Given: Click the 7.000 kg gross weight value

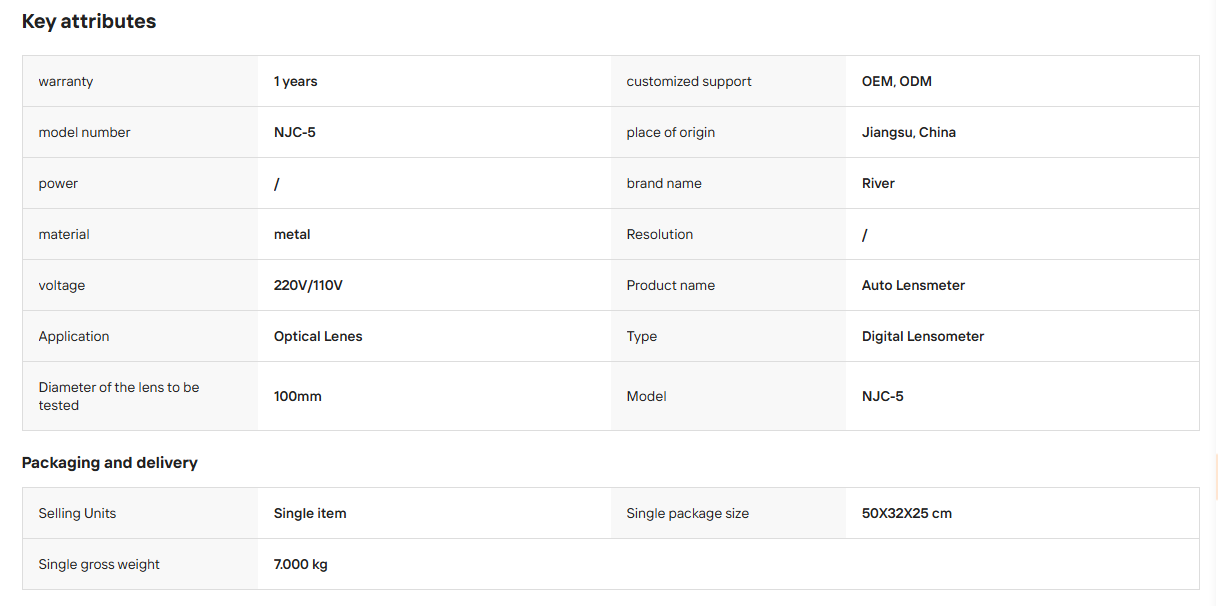Looking at the screenshot, I should (301, 564).
